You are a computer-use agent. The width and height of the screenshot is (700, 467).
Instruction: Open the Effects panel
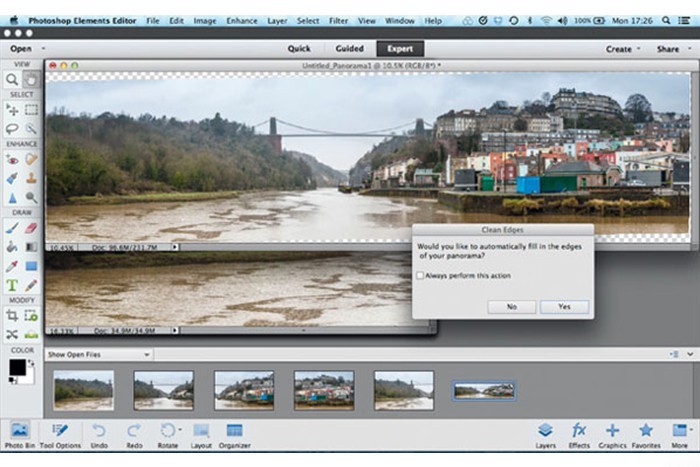579,432
